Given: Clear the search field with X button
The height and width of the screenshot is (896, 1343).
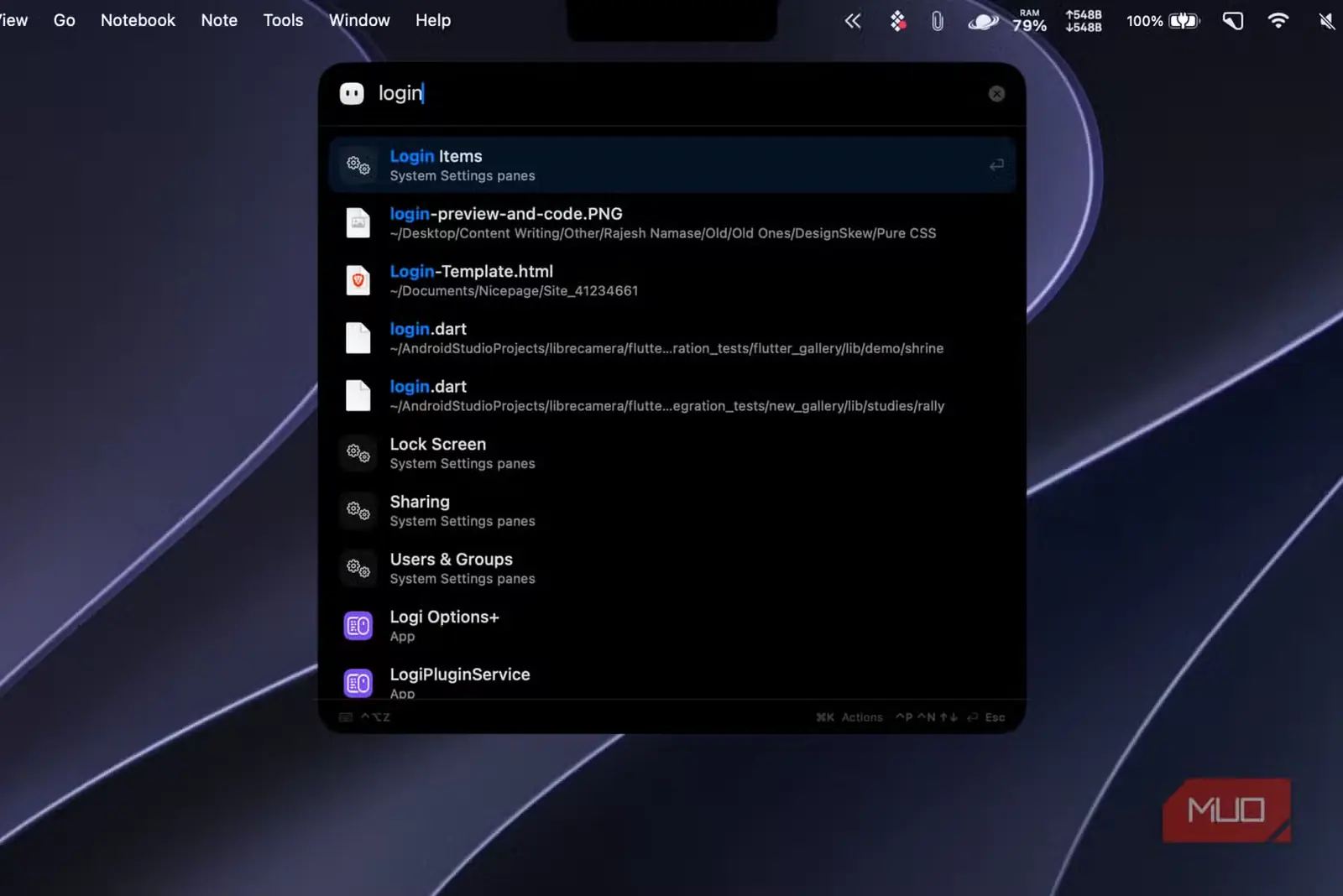Looking at the screenshot, I should (x=996, y=94).
